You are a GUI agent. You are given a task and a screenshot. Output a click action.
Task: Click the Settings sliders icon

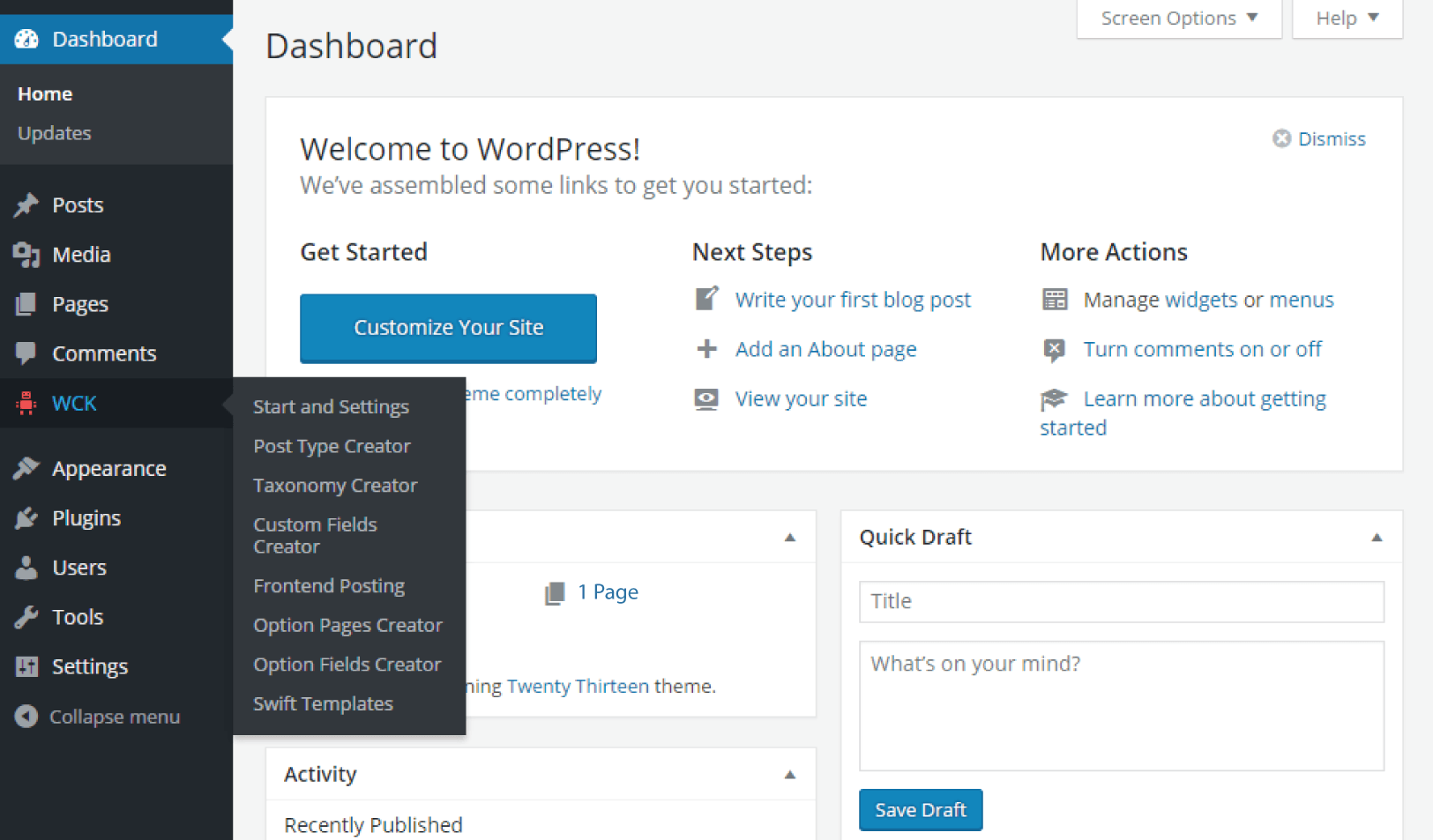tap(26, 666)
